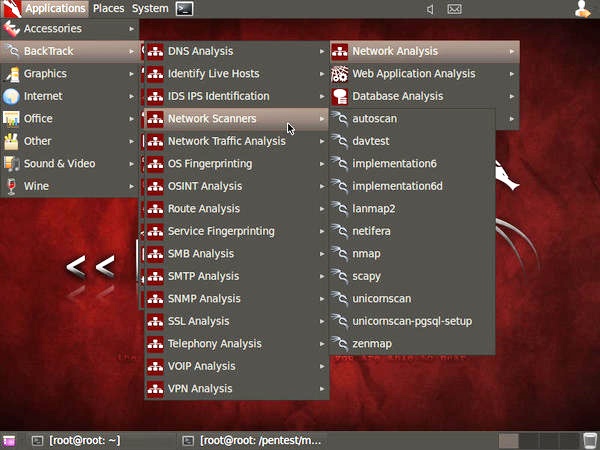This screenshot has width=600, height=450.
Task: Select Telephony Analysis menu entry
Action: coord(236,344)
